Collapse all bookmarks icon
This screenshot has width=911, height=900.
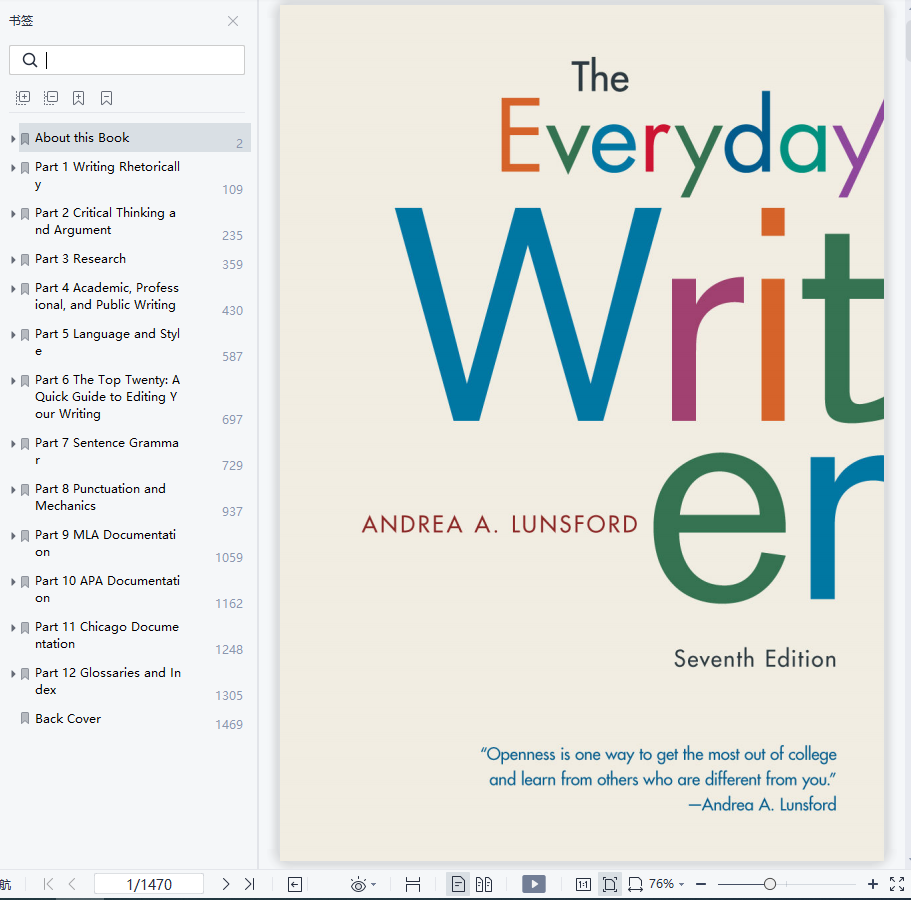coord(51,98)
